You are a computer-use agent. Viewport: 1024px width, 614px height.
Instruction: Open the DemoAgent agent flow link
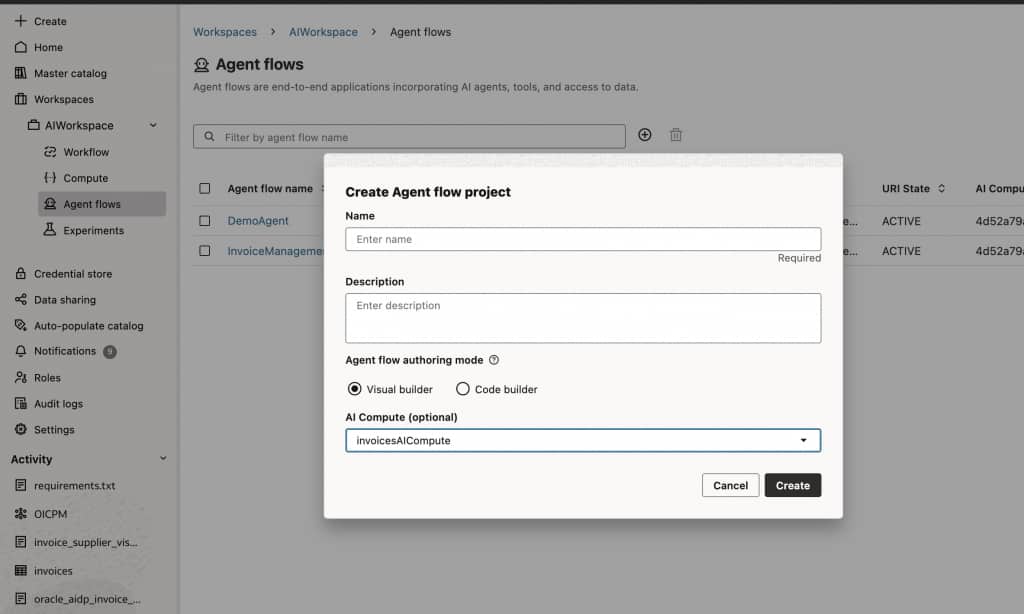tap(258, 221)
